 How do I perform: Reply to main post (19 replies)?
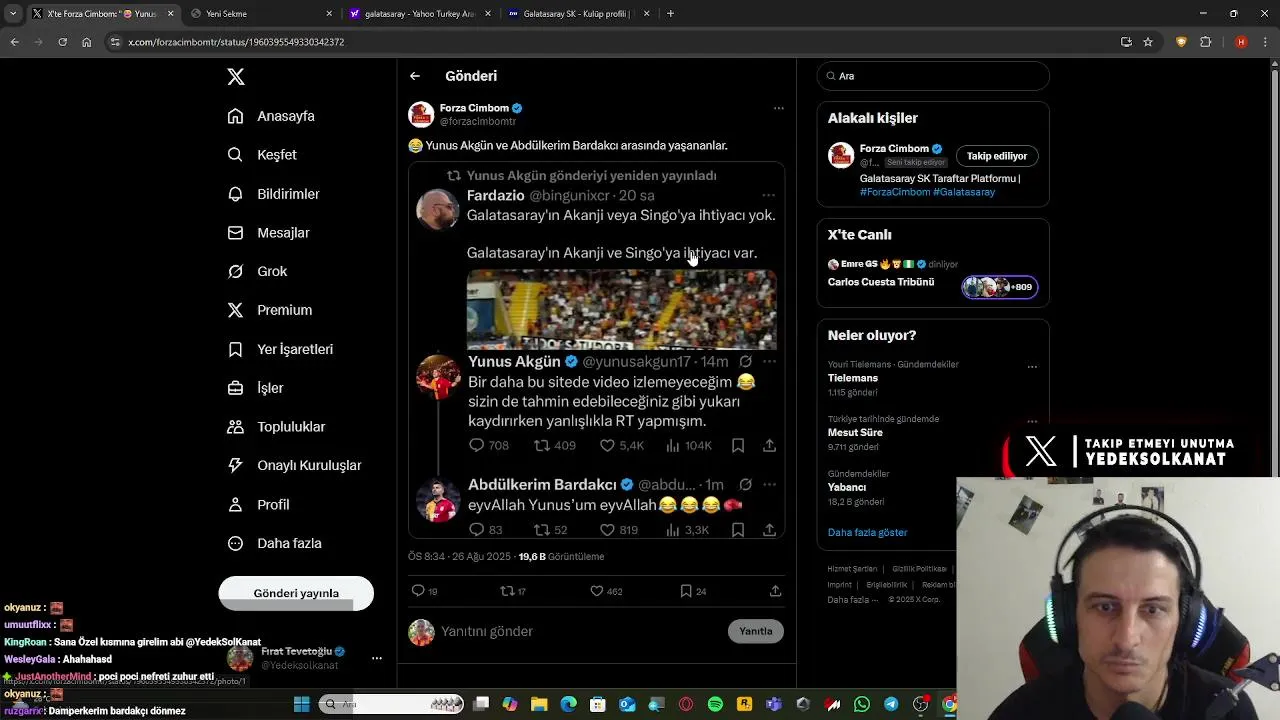coord(424,591)
